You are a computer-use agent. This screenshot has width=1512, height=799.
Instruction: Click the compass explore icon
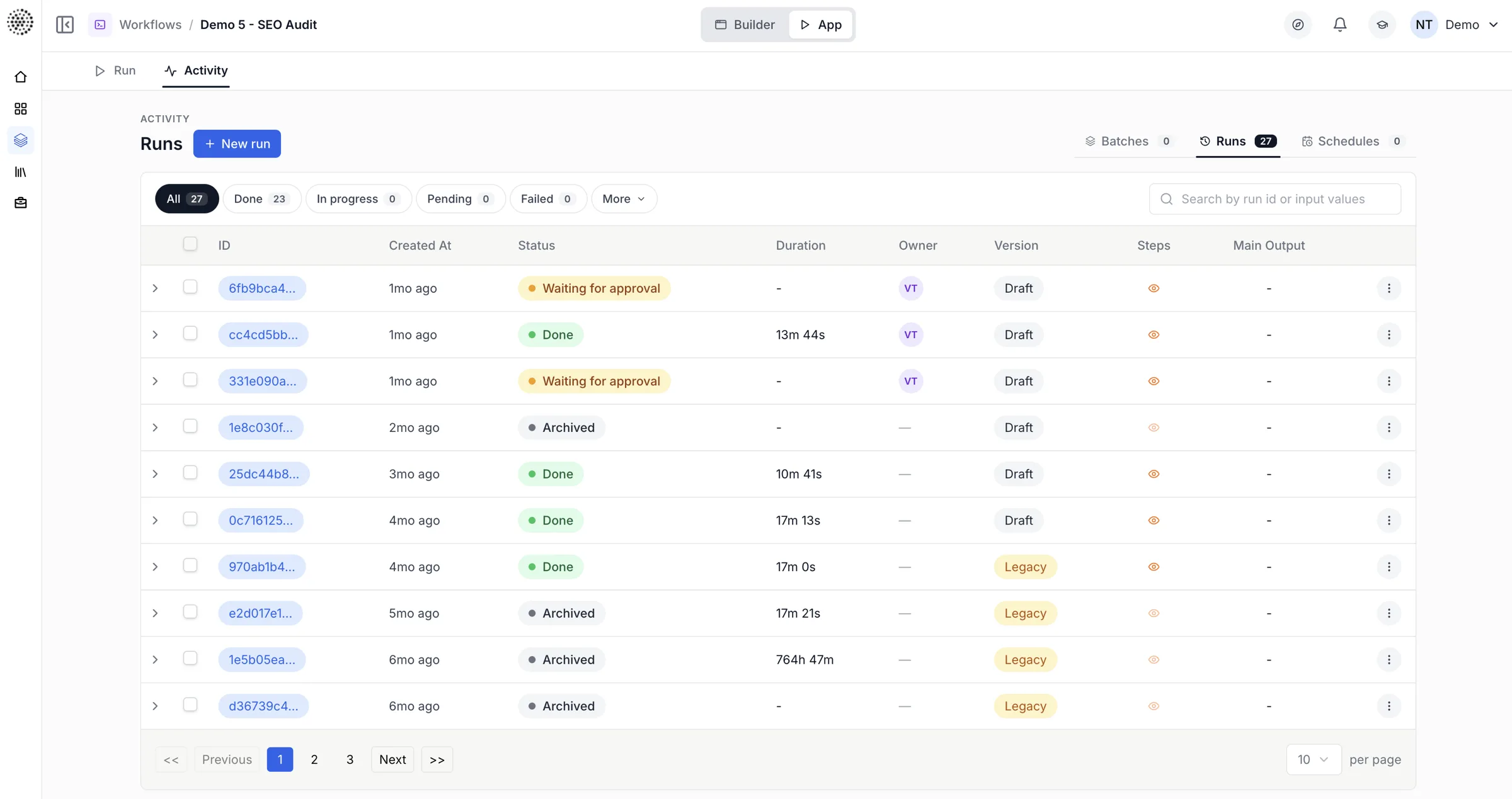[x=1298, y=25]
